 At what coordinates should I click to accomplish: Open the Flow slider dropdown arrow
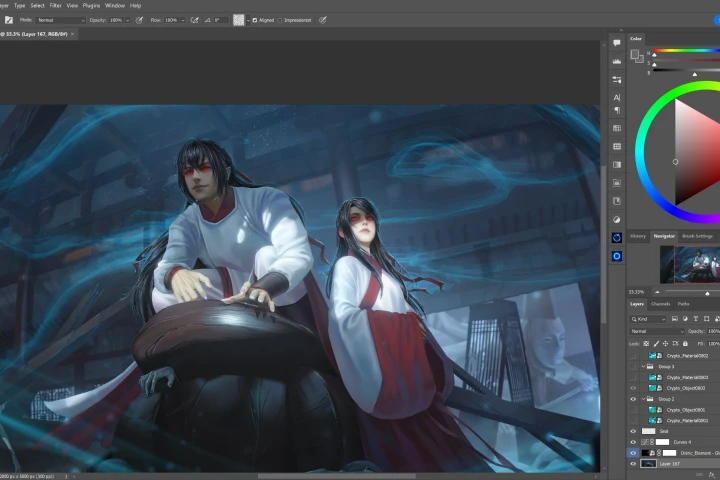[183, 20]
